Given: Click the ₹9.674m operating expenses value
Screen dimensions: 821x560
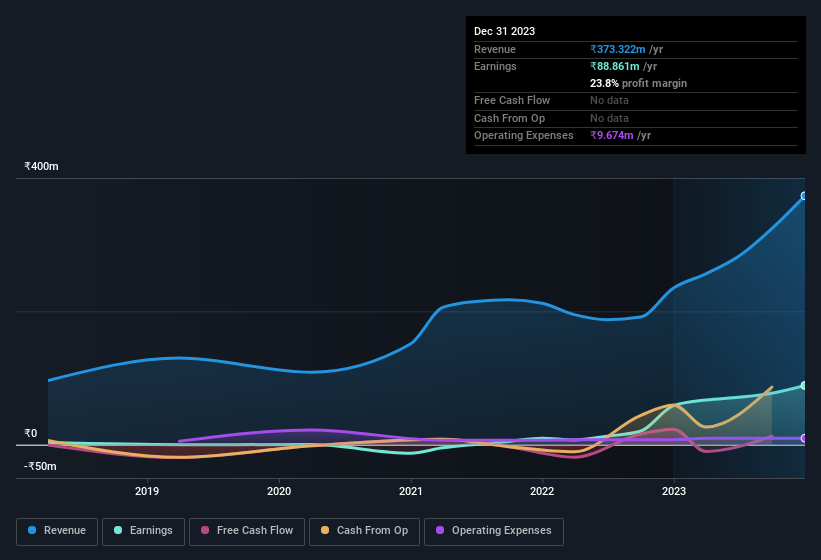Looking at the screenshot, I should click(x=612, y=136).
